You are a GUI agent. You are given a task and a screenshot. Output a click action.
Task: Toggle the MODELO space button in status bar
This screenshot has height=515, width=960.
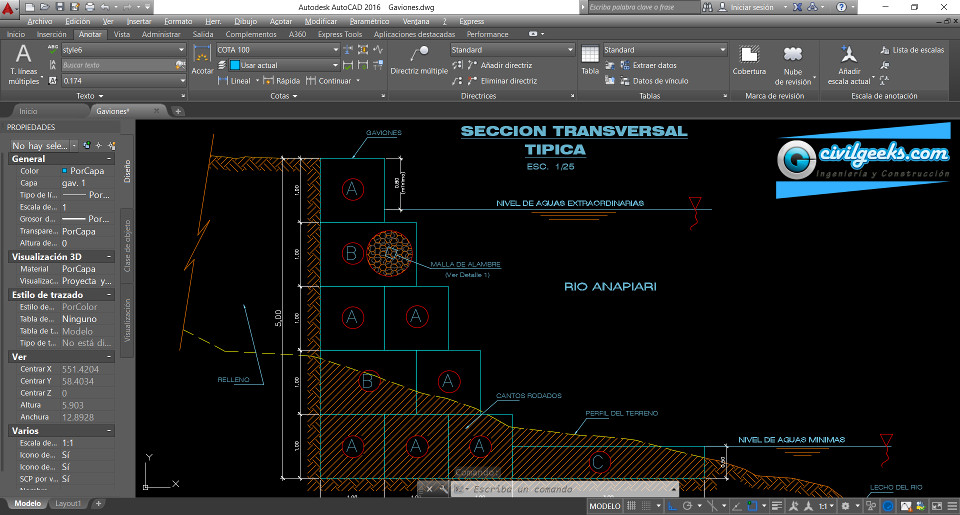pyautogui.click(x=604, y=507)
